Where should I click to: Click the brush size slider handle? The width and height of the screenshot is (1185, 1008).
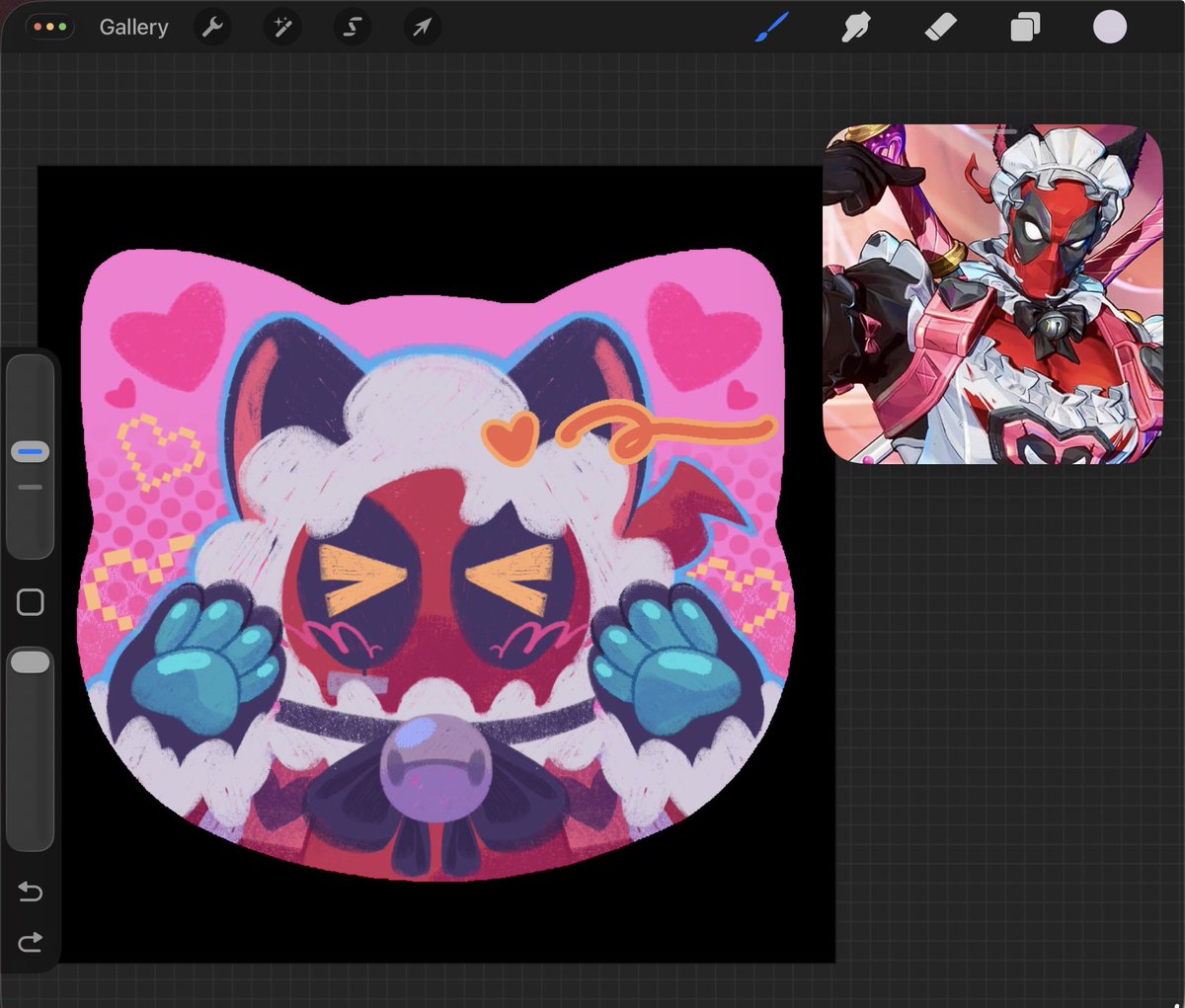30,452
